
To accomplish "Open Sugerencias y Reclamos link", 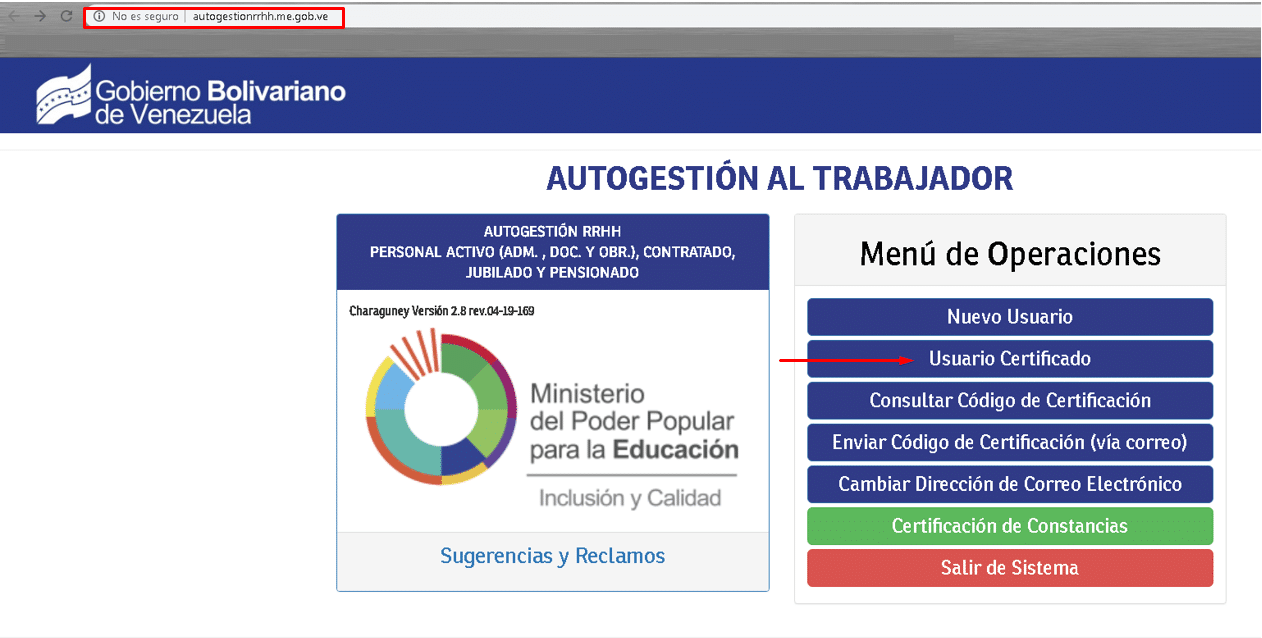I will point(553,556).
